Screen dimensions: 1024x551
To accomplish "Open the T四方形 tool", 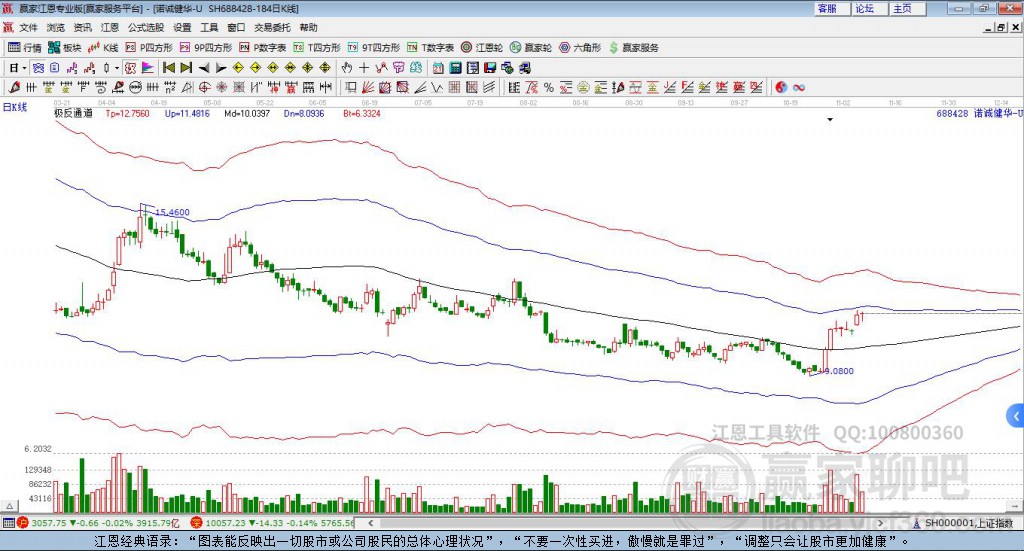I will (x=317, y=48).
